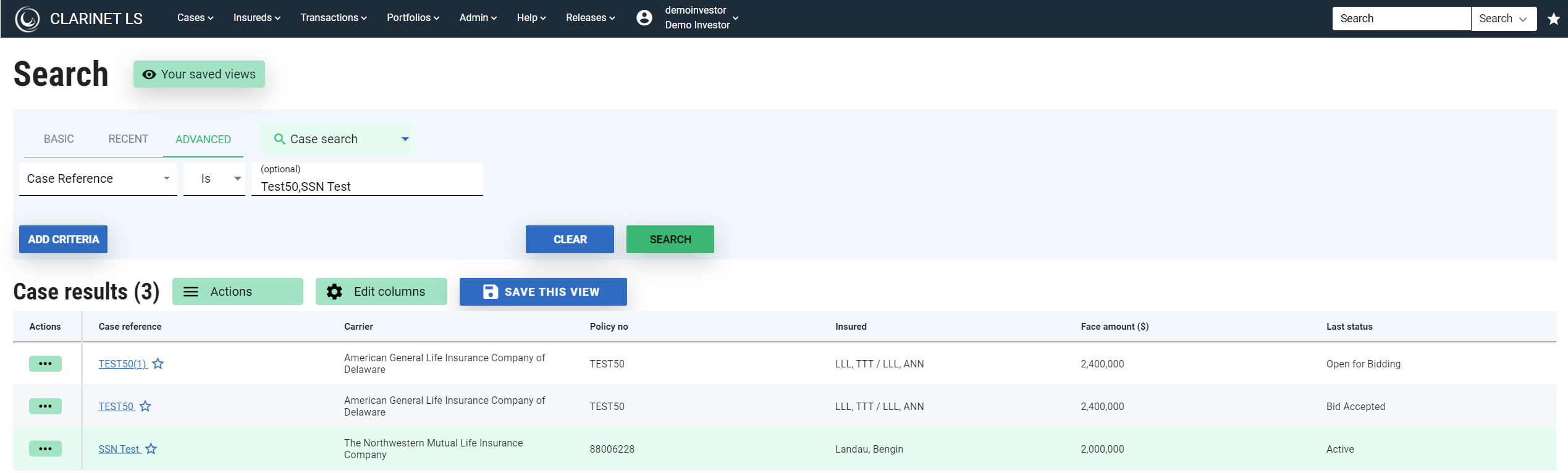Favorite the TEST50 case star

[145, 406]
